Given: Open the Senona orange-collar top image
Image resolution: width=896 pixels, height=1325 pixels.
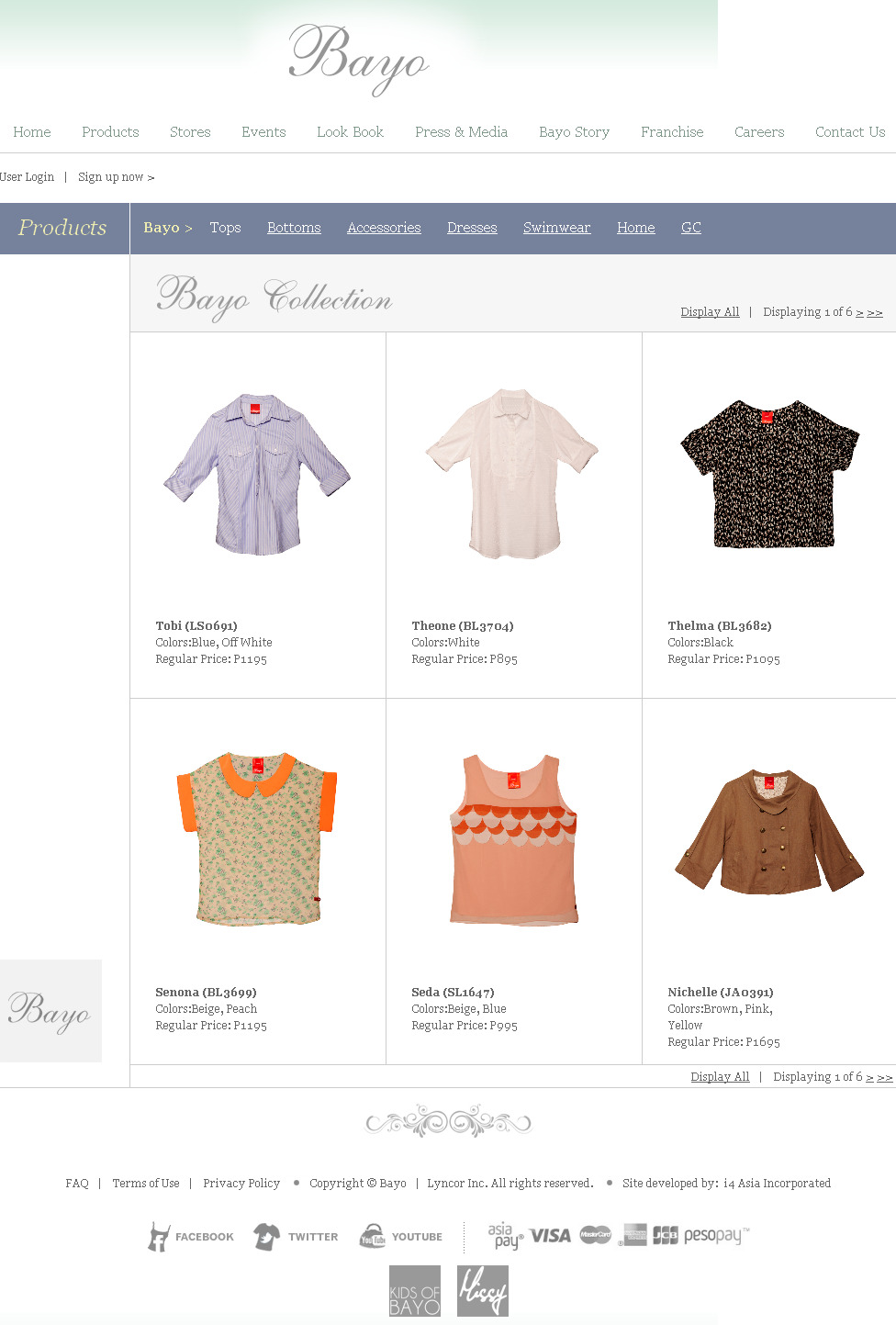Looking at the screenshot, I should 257,838.
